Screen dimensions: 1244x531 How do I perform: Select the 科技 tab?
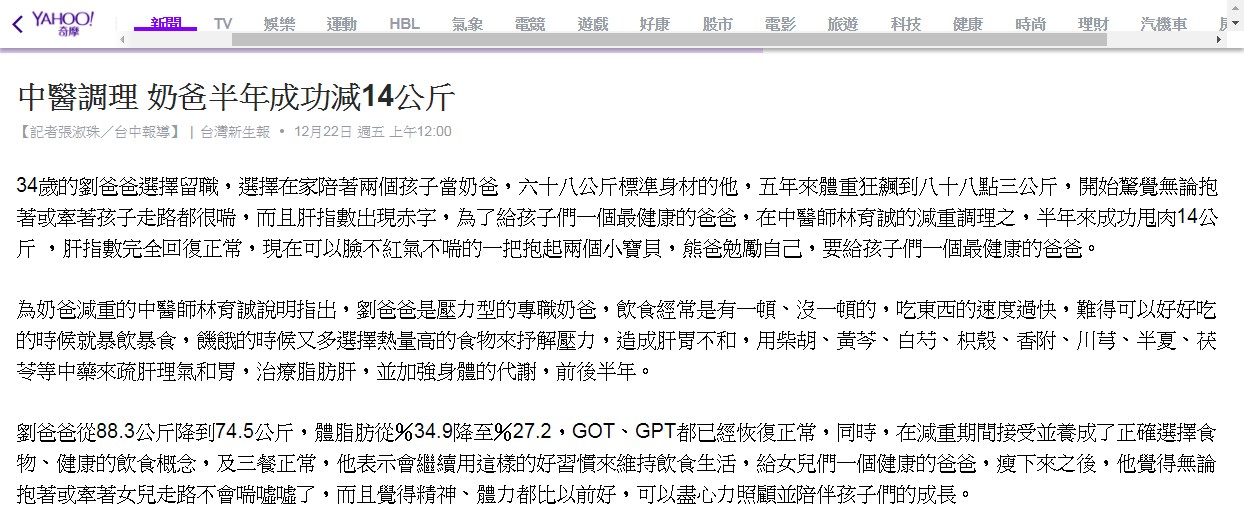click(905, 24)
